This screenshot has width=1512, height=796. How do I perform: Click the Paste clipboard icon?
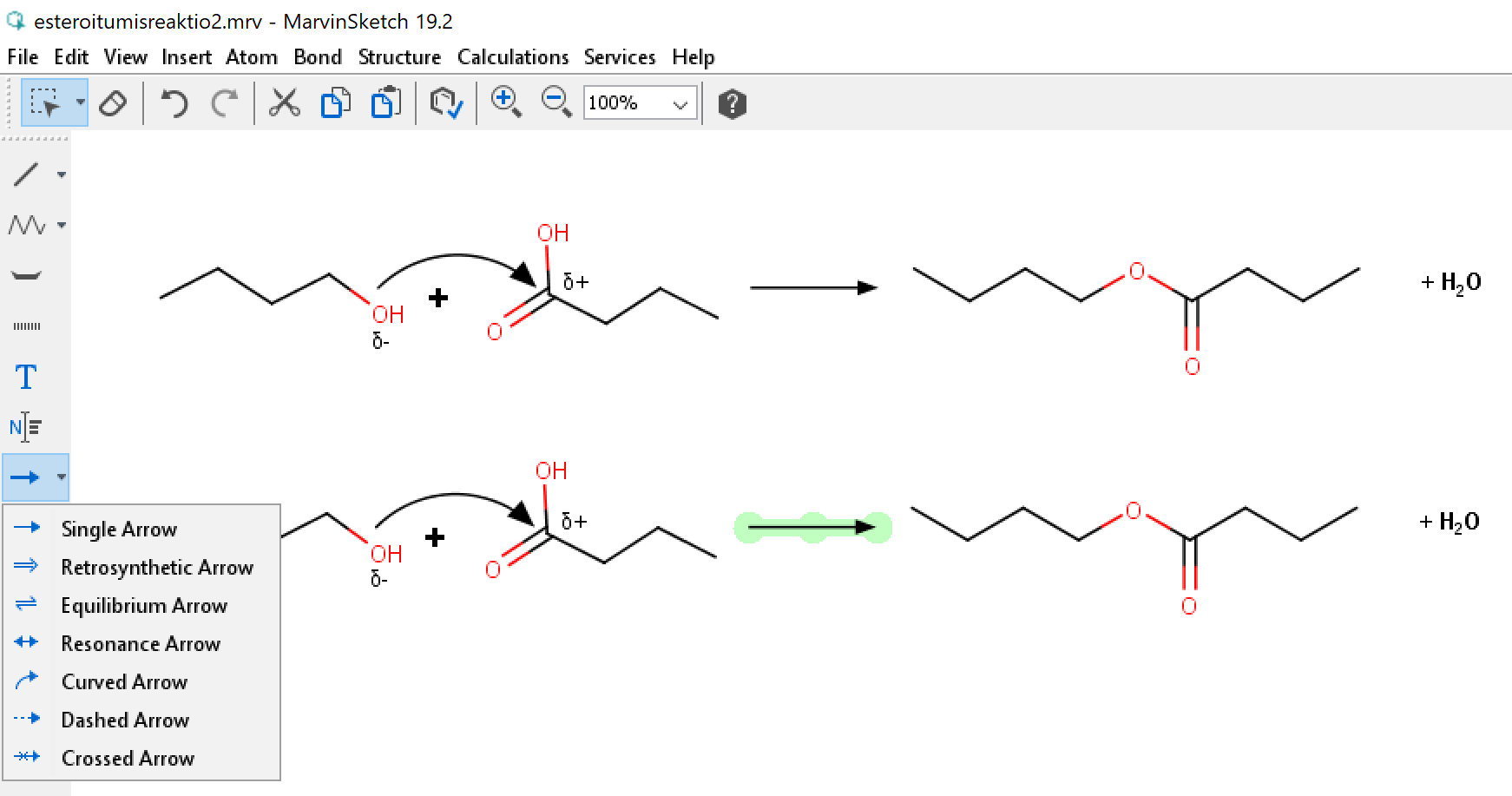click(385, 103)
